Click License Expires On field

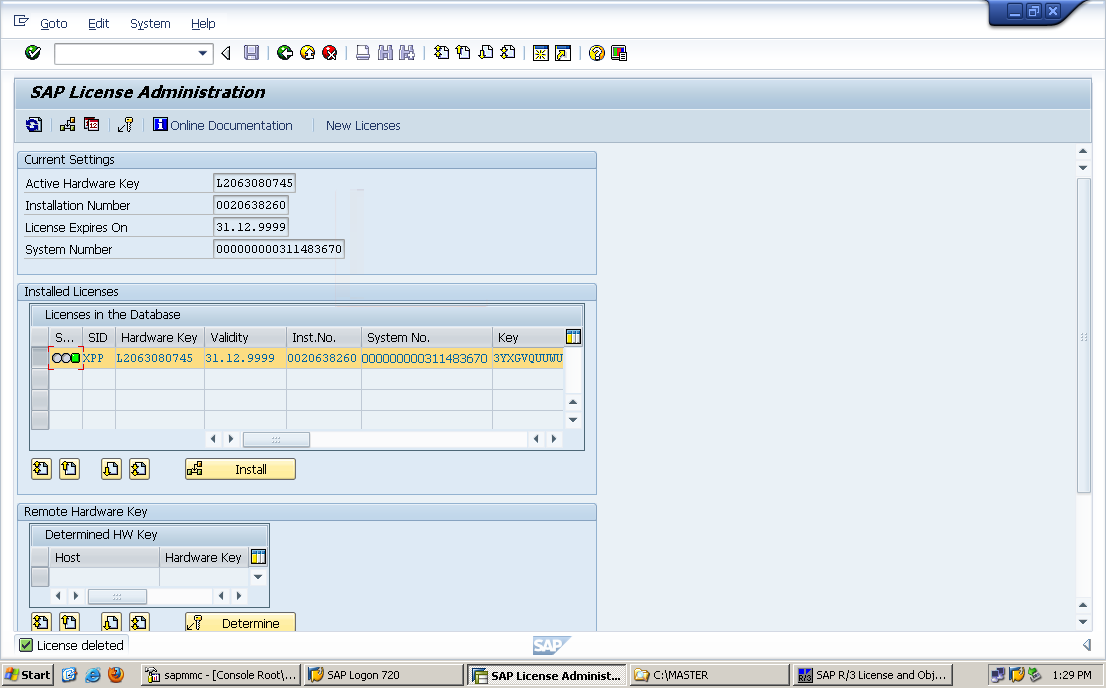[250, 227]
